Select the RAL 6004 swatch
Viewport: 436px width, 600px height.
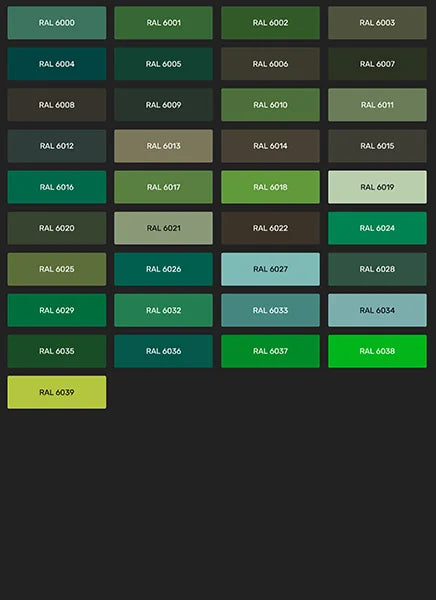point(57,64)
